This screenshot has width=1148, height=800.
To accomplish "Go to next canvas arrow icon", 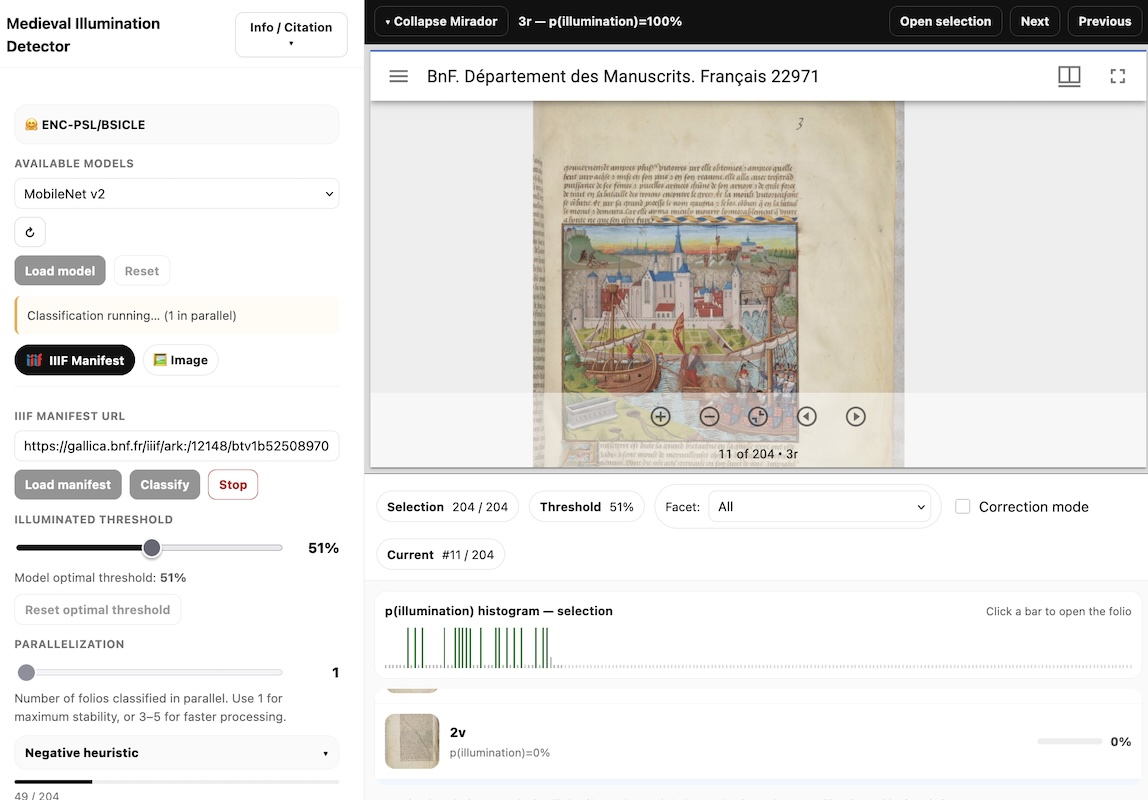I will coord(855,416).
